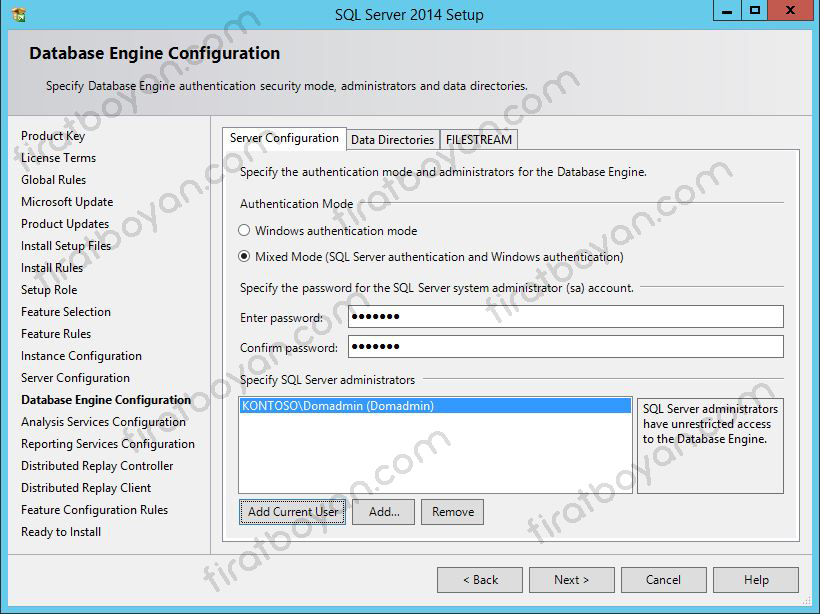Open the FILESTREAM tab
This screenshot has height=614, width=820.
click(x=479, y=140)
